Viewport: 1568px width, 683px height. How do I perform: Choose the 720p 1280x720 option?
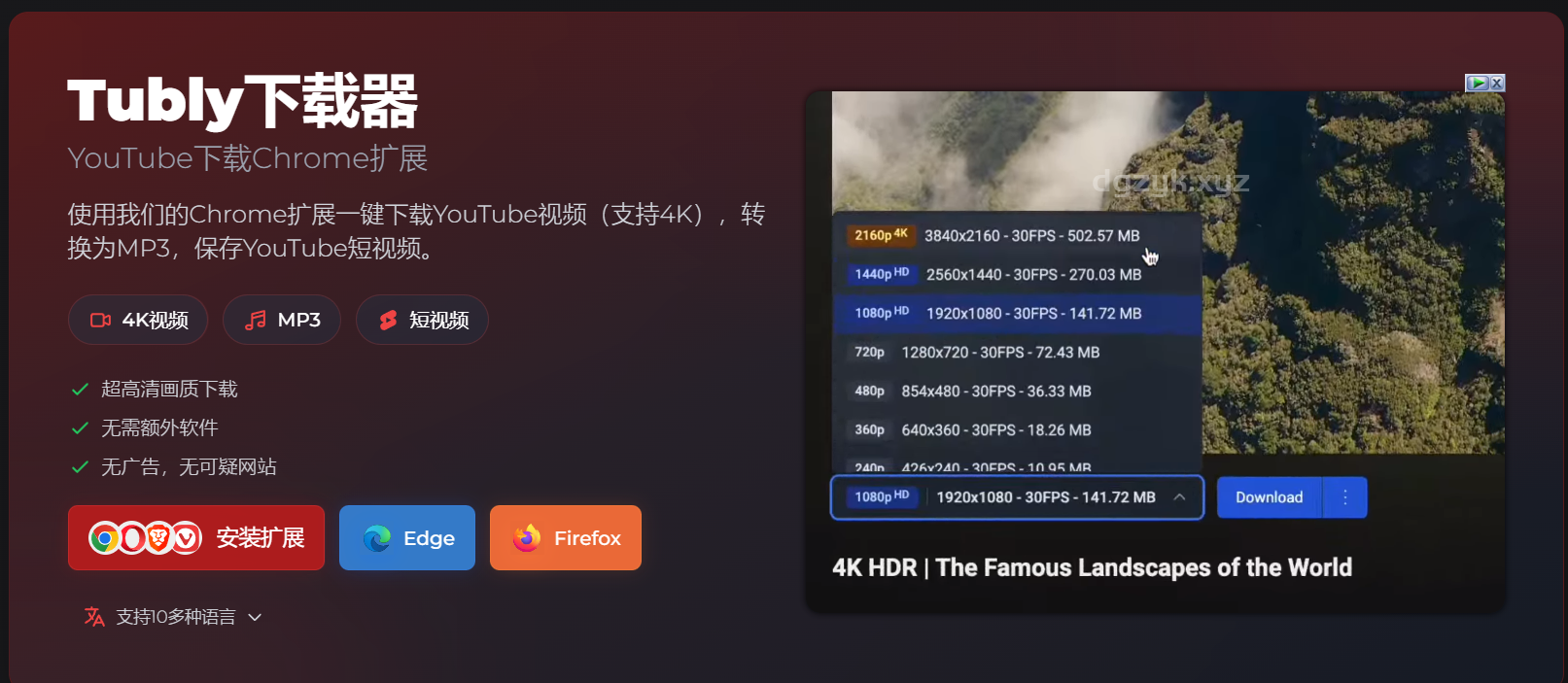1018,352
